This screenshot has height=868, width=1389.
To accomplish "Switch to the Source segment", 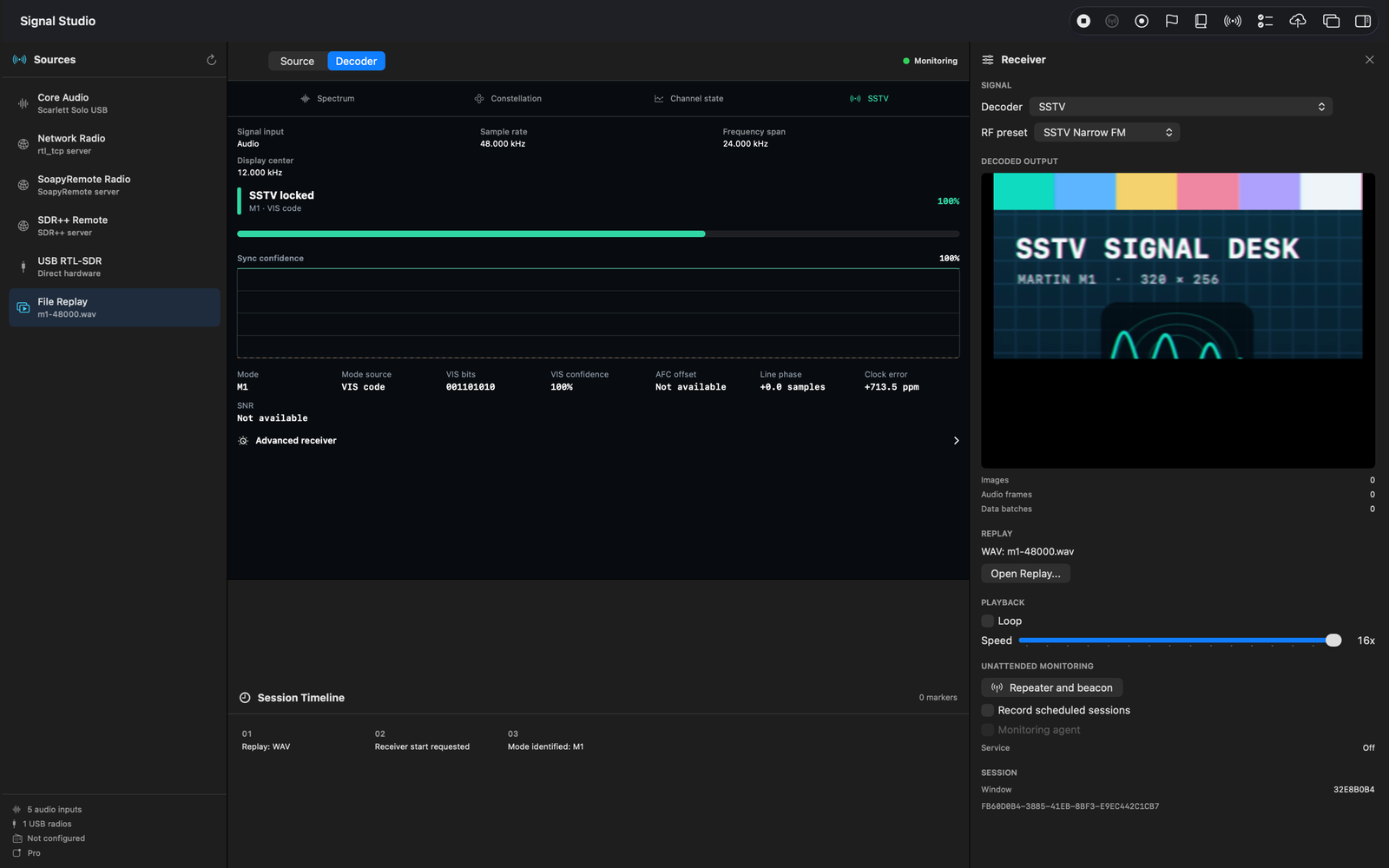I will point(297,61).
